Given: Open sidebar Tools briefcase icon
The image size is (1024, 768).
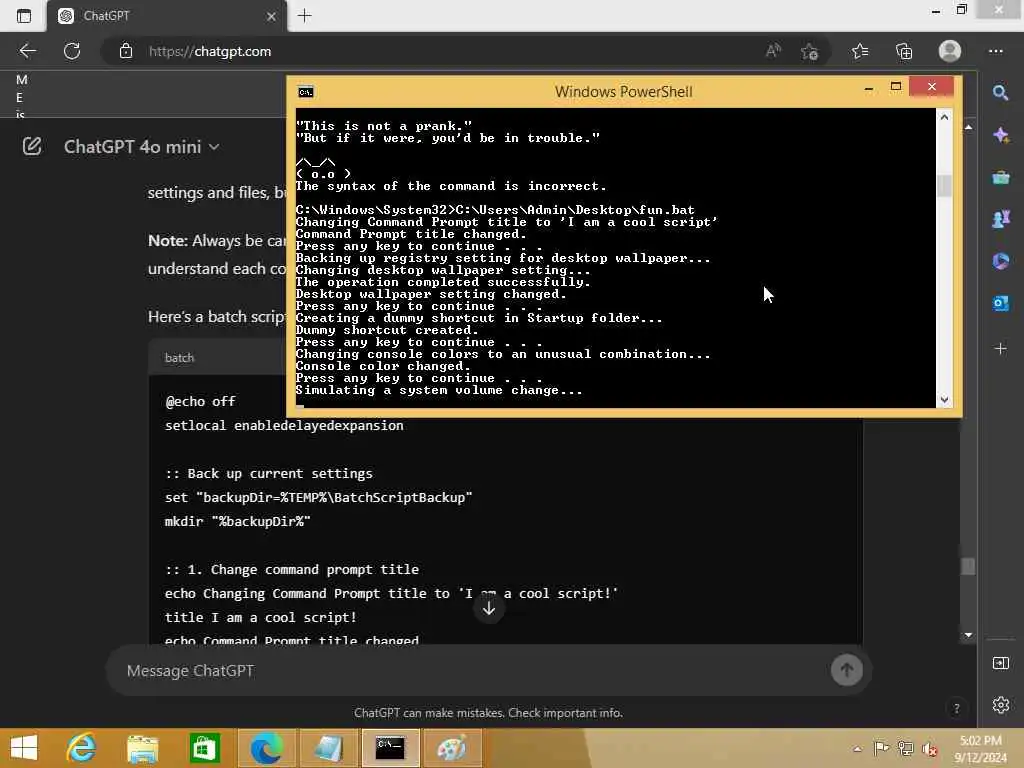Looking at the screenshot, I should point(1000,177).
